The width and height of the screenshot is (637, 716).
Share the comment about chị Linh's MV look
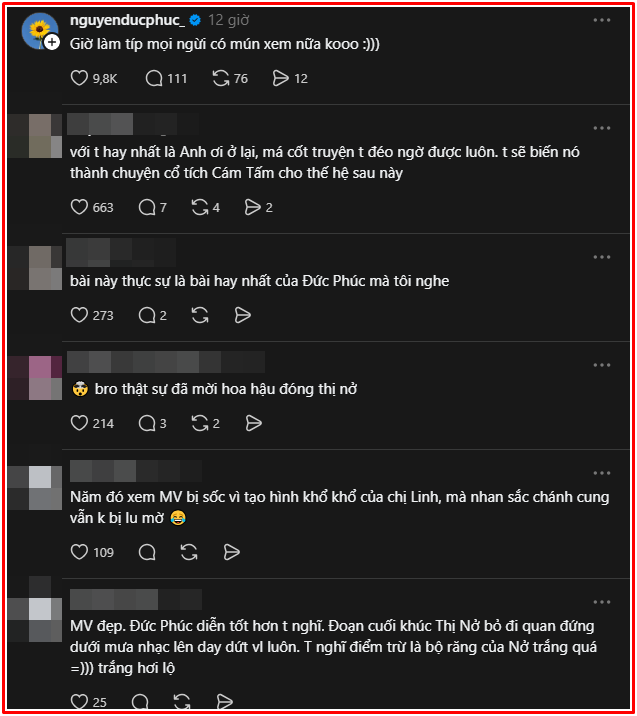(x=231, y=551)
